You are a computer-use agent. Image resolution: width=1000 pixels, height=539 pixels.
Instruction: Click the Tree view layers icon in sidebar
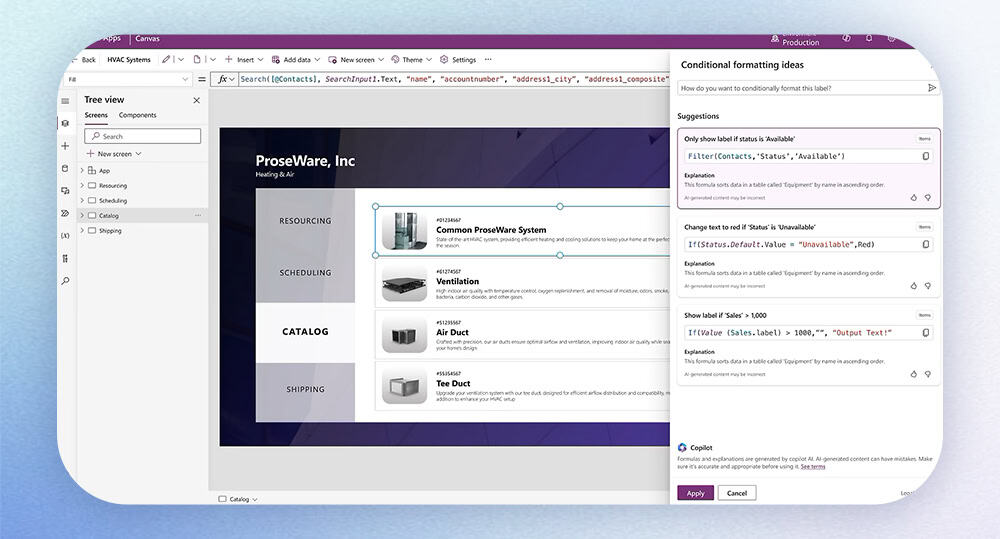click(65, 123)
